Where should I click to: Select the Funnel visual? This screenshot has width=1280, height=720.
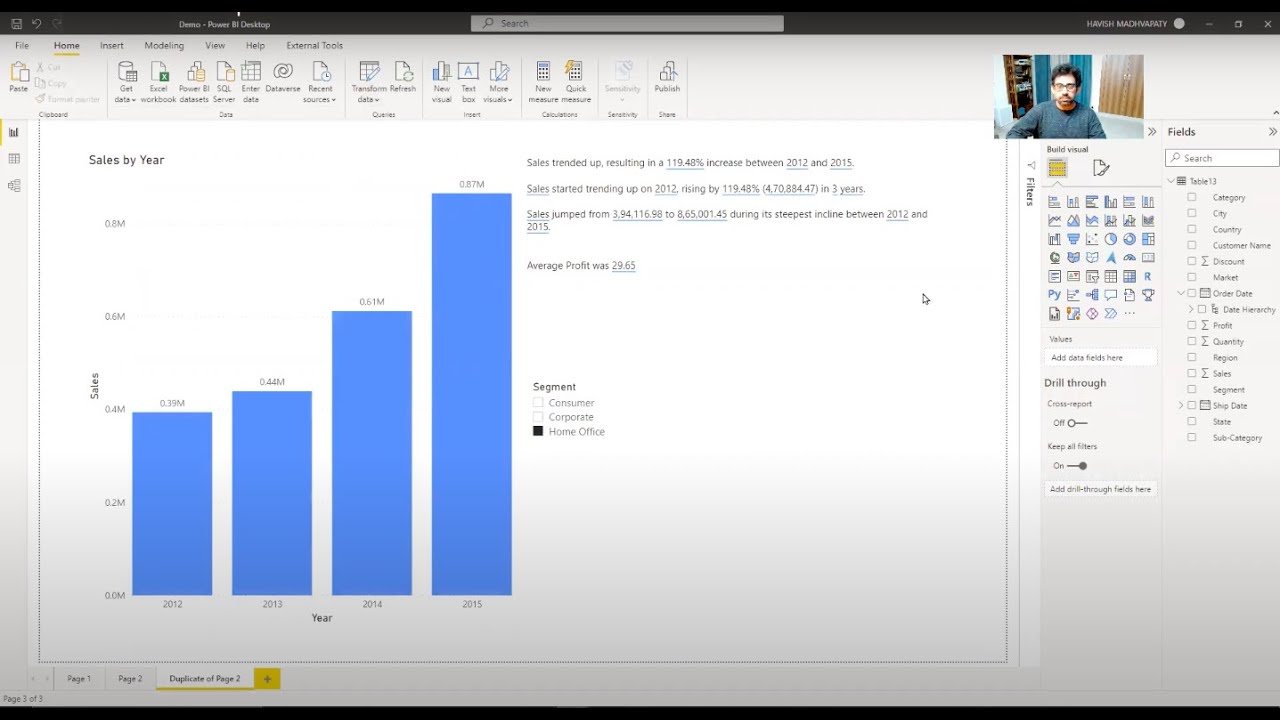[x=1073, y=239]
